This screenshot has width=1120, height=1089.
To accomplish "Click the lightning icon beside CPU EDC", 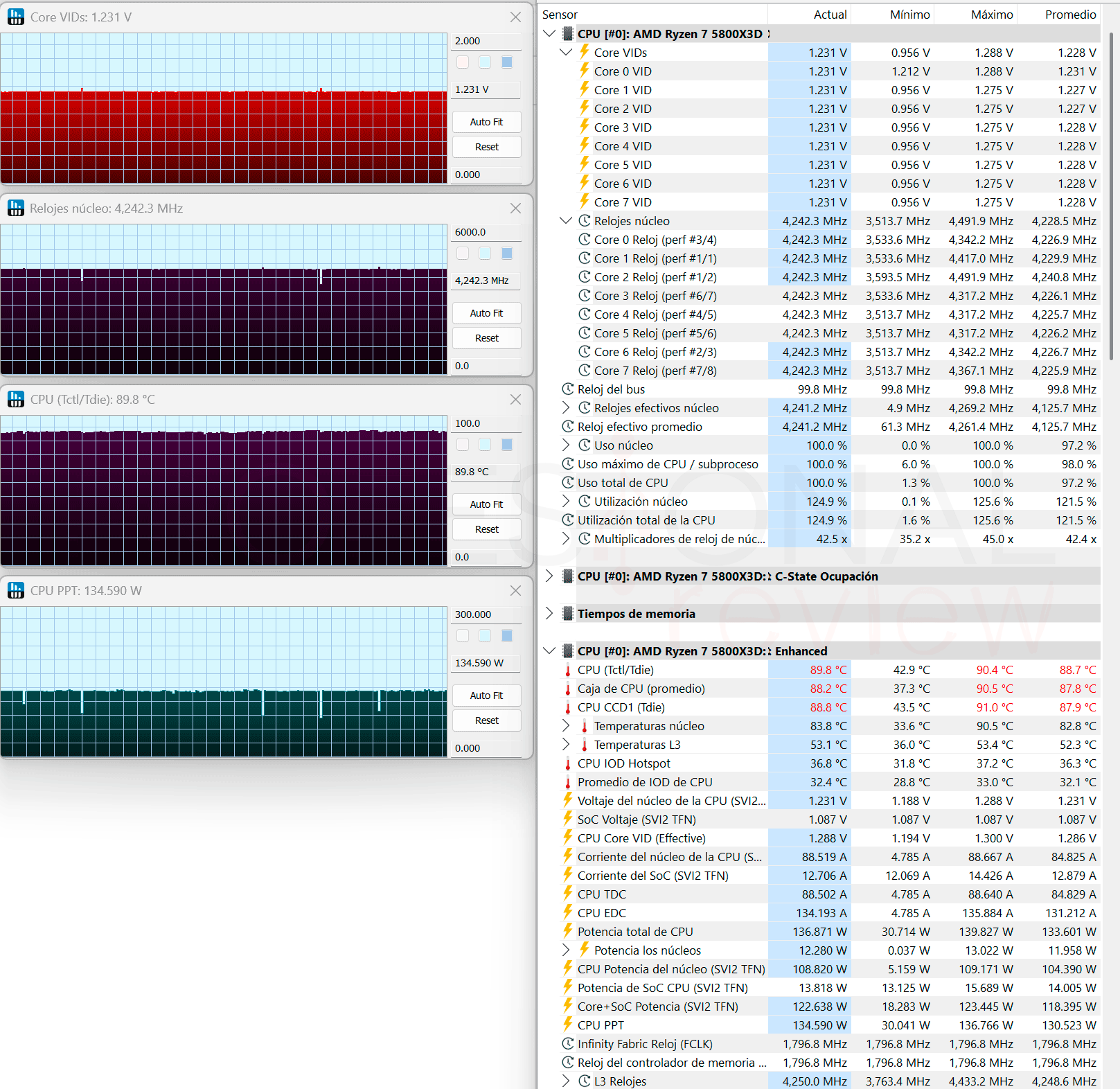I will pyautogui.click(x=568, y=912).
